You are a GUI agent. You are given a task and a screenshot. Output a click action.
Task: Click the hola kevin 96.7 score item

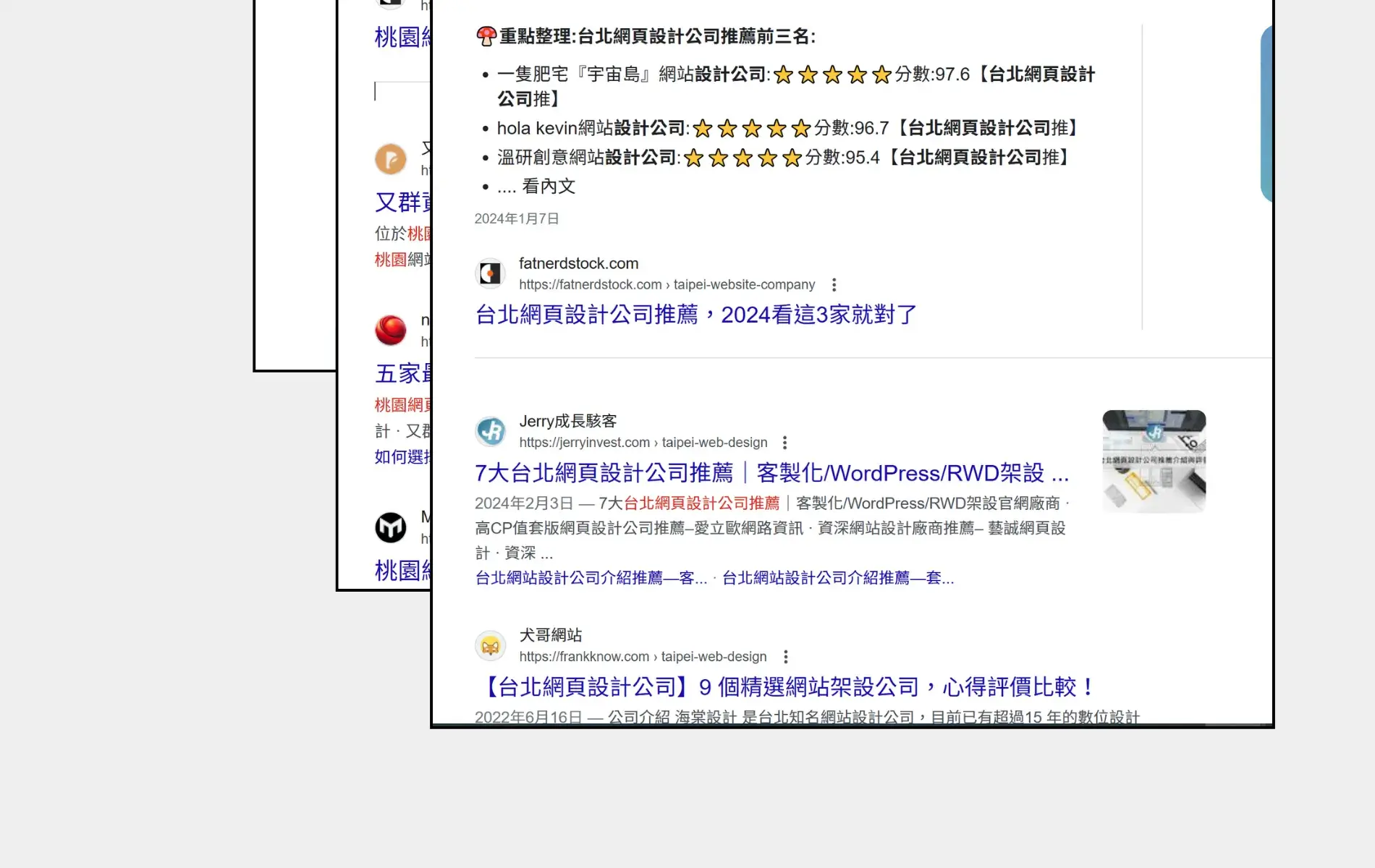tap(787, 128)
